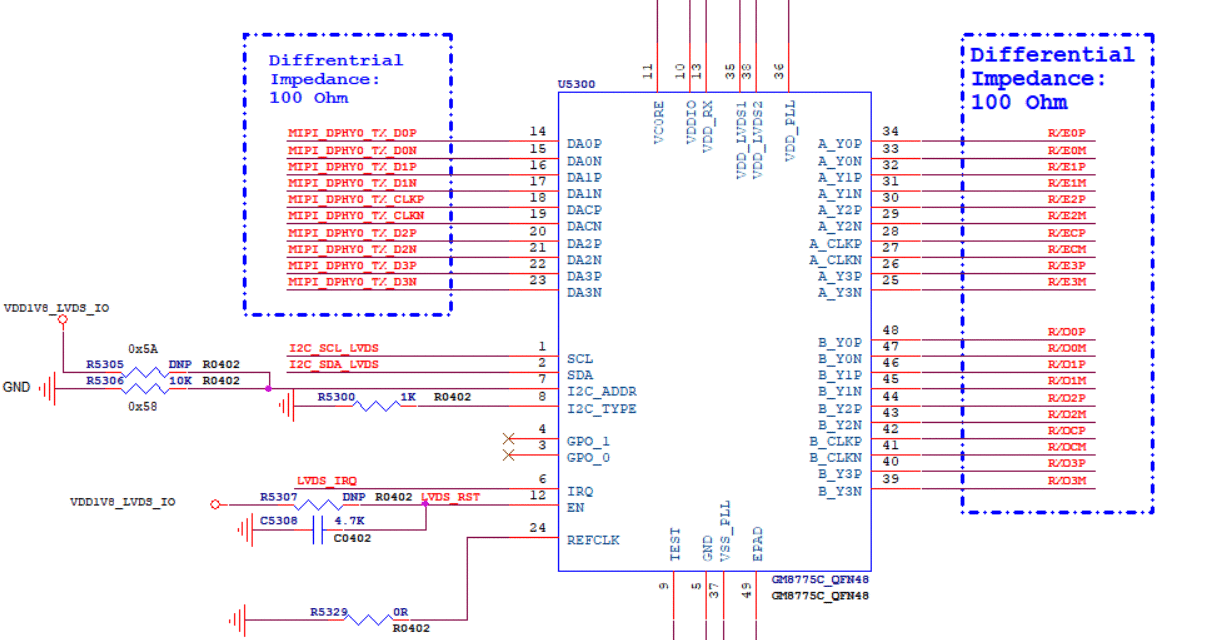Select the R5307 resistor symbol

[316, 504]
